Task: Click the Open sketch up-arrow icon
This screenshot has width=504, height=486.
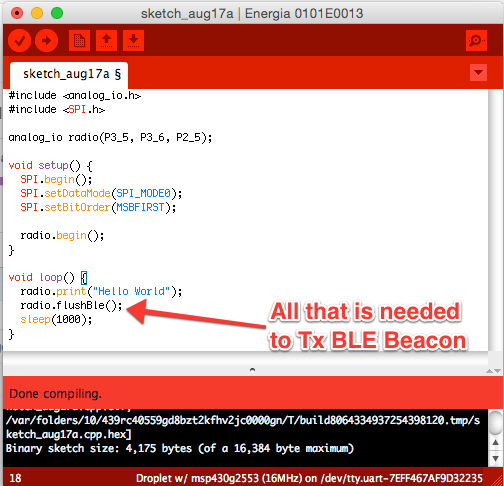Action: coord(106,41)
